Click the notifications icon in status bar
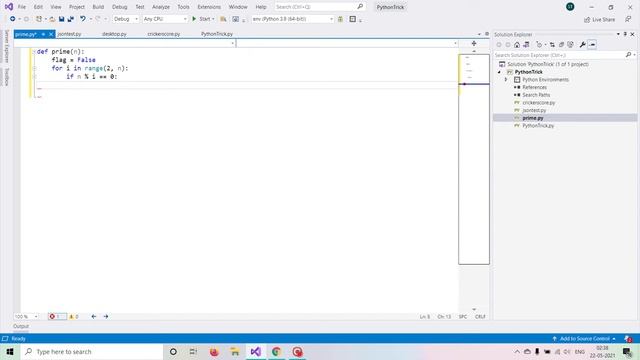 (628, 339)
